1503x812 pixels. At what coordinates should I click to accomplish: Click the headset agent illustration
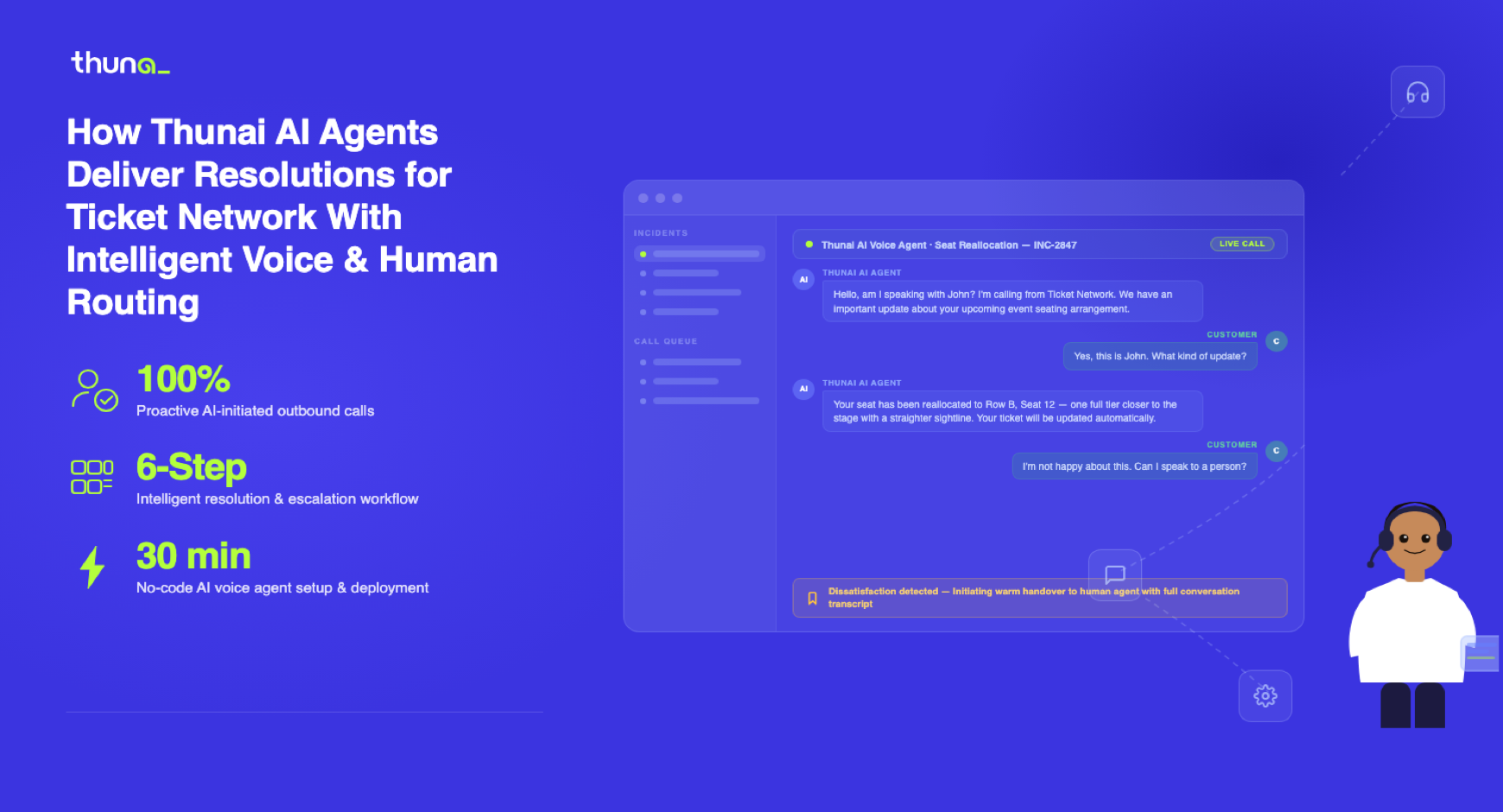(1413, 615)
